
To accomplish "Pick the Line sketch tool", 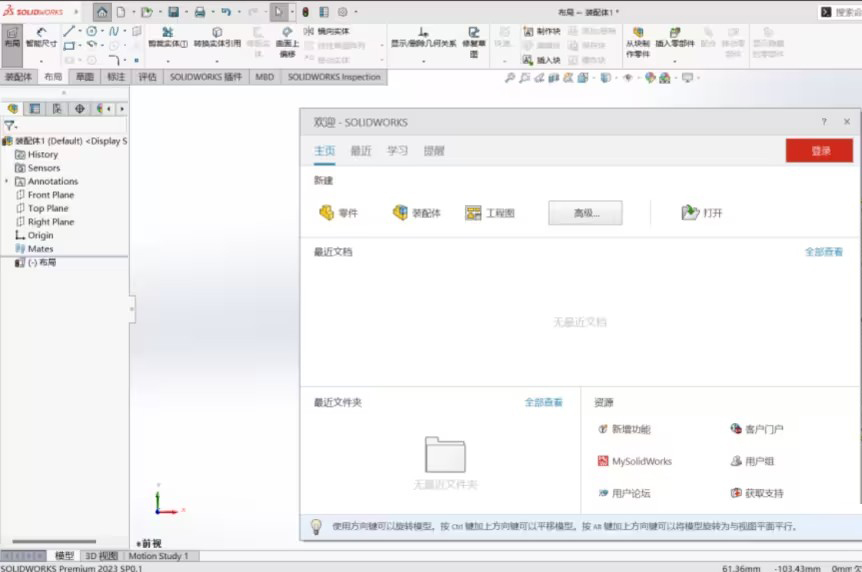I will click(69, 31).
